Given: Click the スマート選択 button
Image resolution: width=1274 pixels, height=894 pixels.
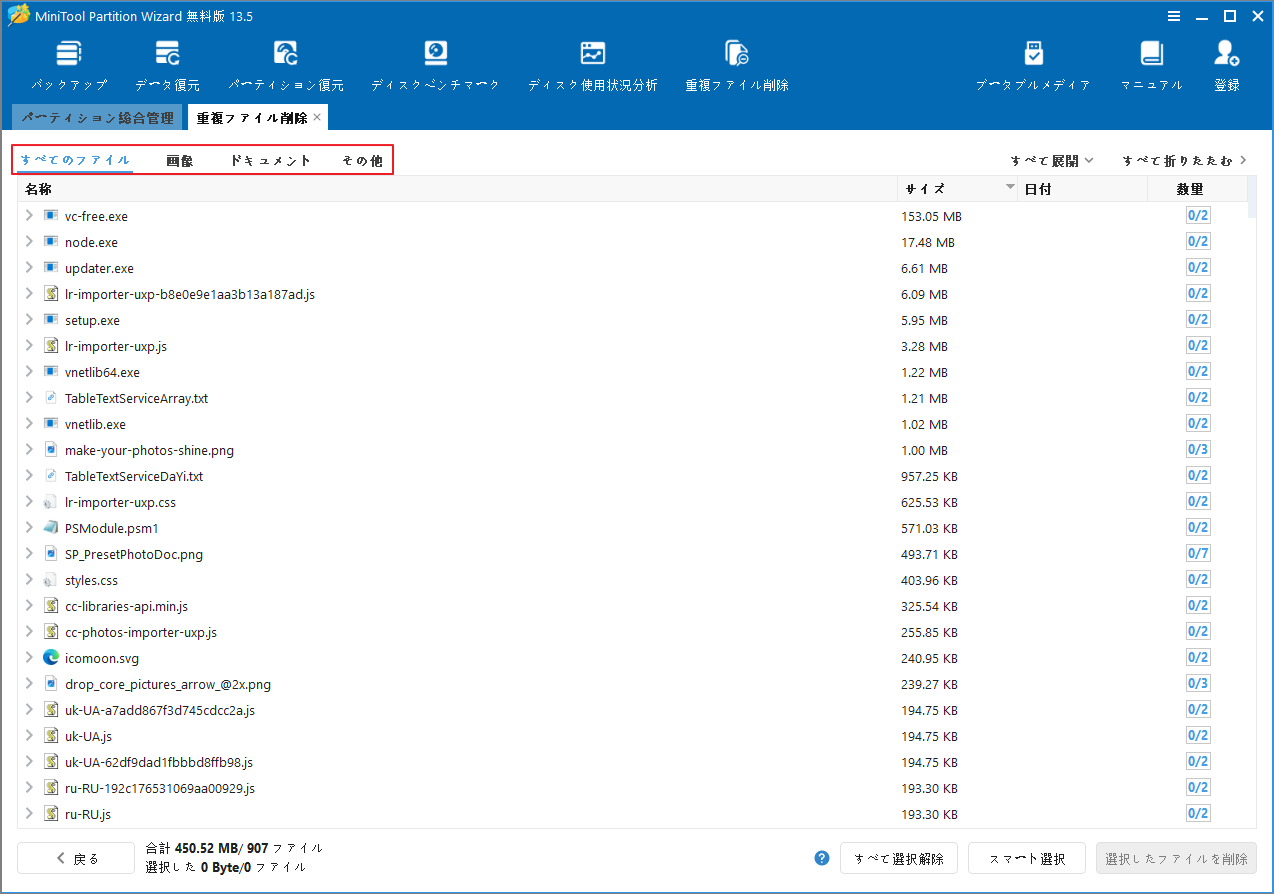Looking at the screenshot, I should [x=1026, y=858].
